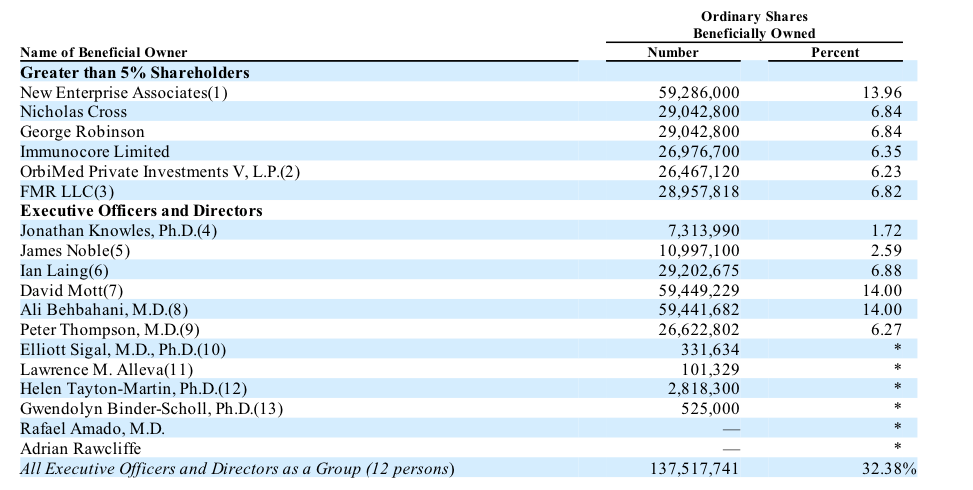Click on George Robinson in the owner list
Viewport: 973px width, 490px height.
(82, 132)
